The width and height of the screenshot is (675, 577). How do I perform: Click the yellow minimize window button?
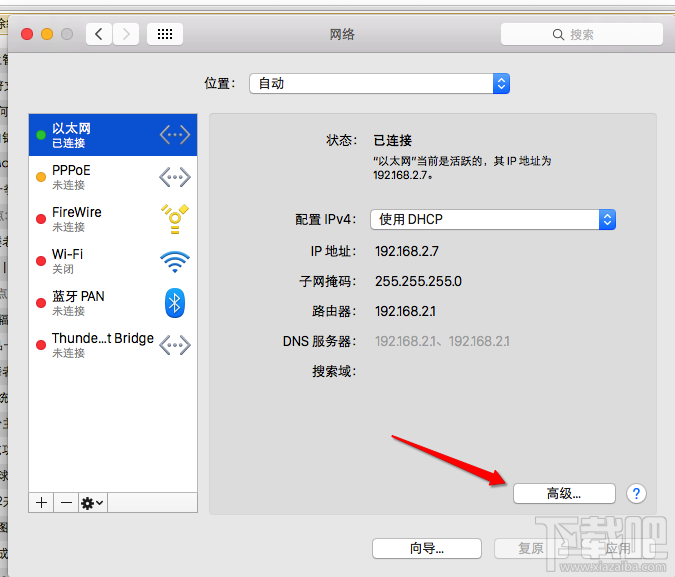[47, 34]
